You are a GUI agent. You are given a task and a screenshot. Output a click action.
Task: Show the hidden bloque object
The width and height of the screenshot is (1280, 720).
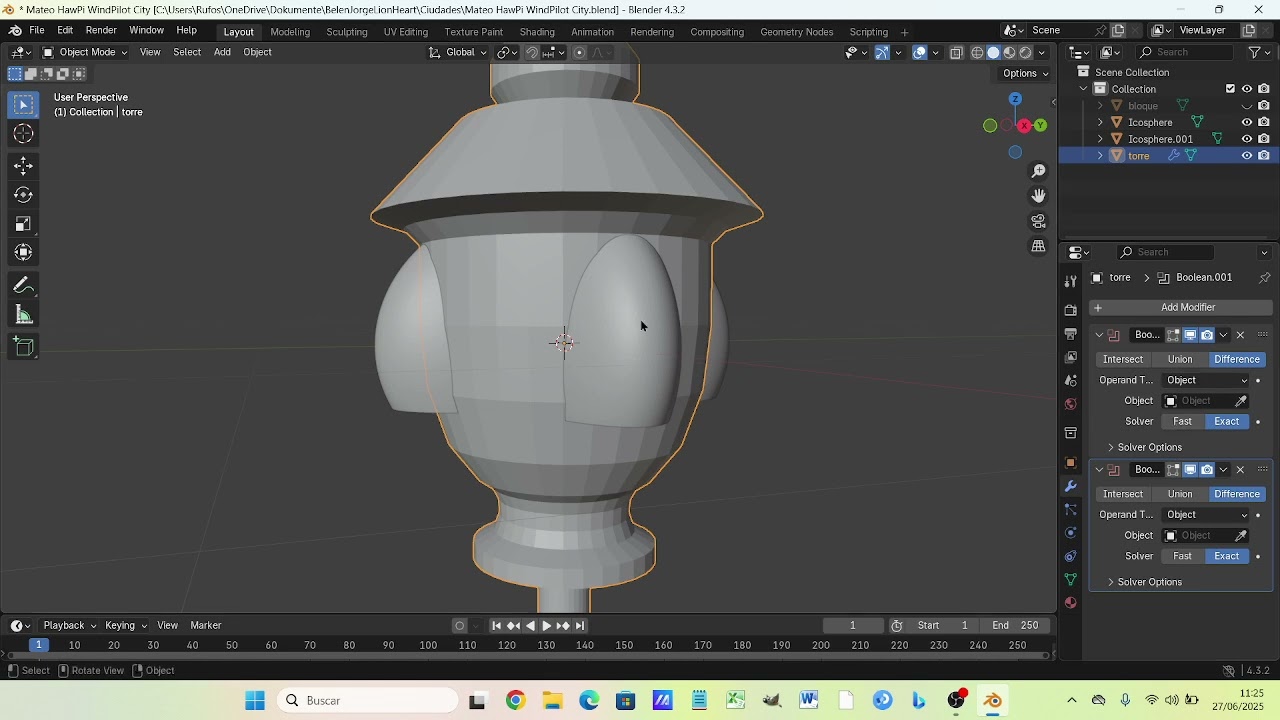pyautogui.click(x=1247, y=106)
